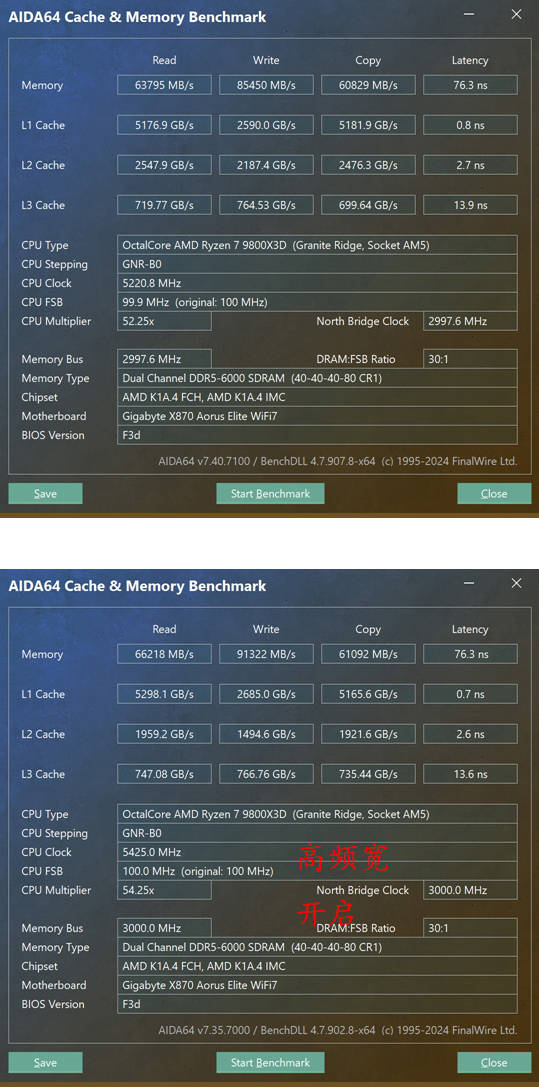Screen dimensions: 539x1087
Task: Select L1 Cache Write value 2685.0 GB/s
Action: pyautogui.click(x=266, y=694)
